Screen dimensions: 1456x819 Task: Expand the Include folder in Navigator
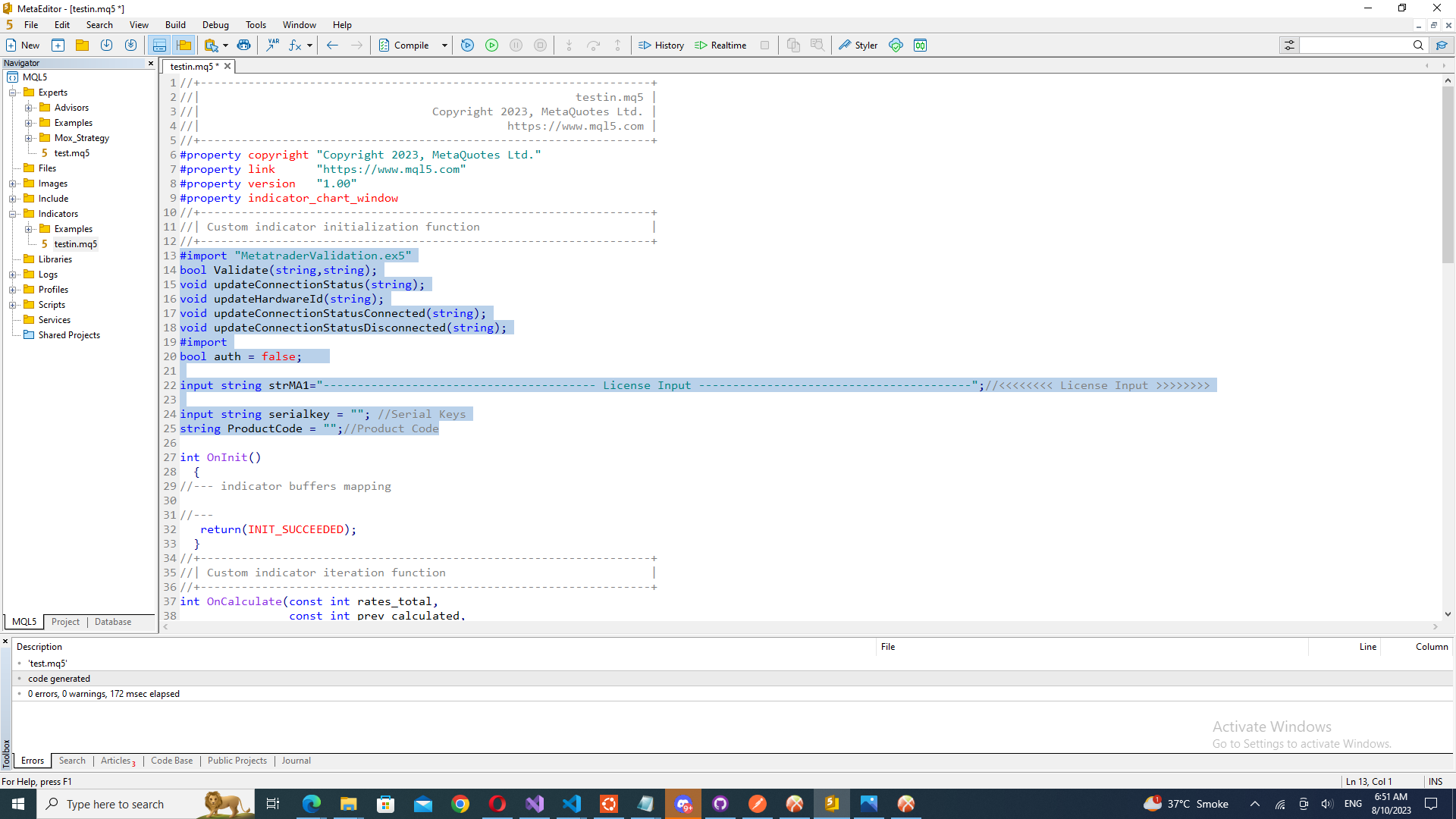(x=13, y=199)
